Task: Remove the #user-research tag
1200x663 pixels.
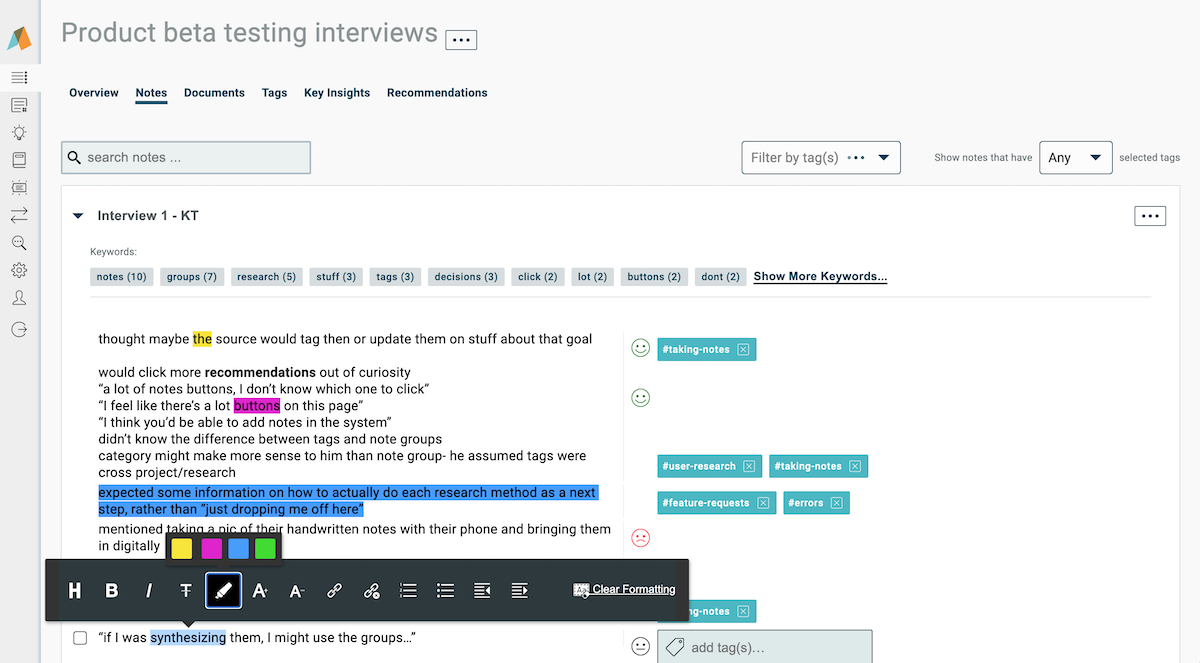Action: coord(749,466)
